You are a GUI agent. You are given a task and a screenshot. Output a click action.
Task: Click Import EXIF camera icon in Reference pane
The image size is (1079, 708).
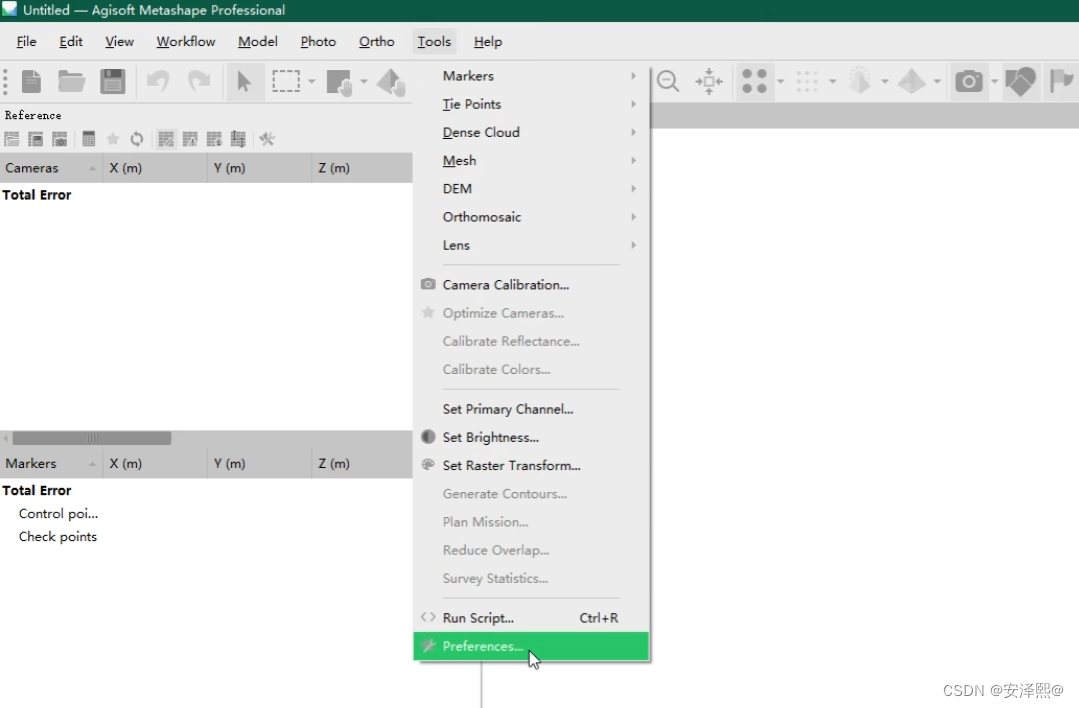click(x=60, y=139)
